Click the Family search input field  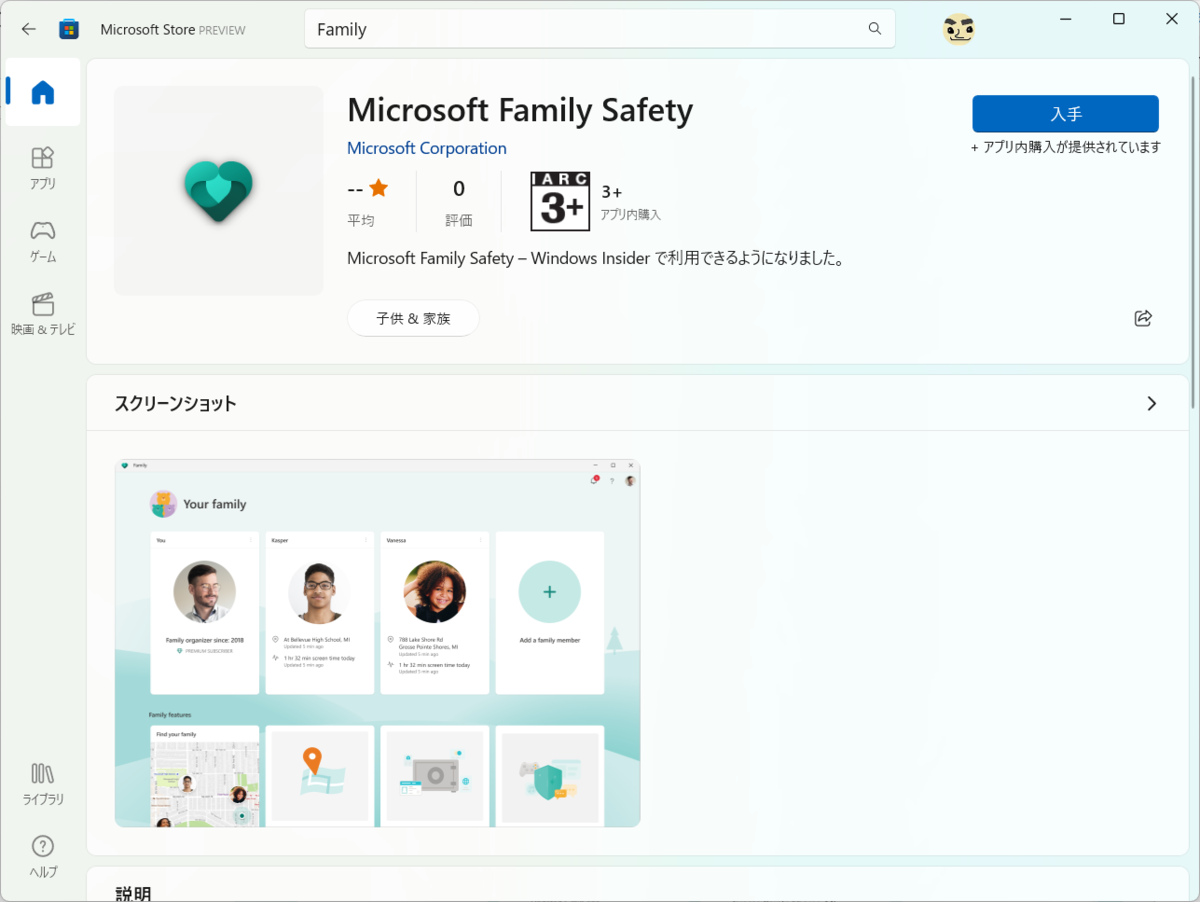click(599, 29)
